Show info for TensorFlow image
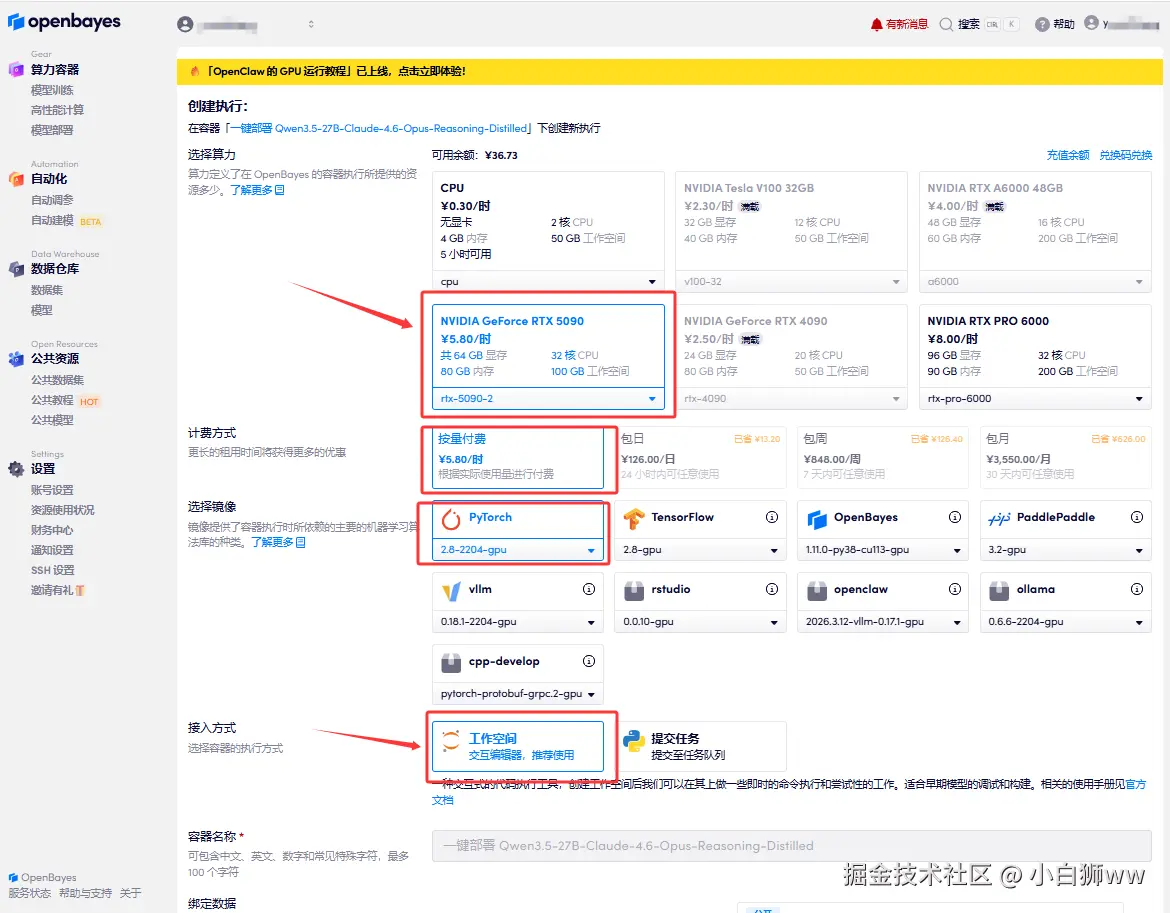The height and width of the screenshot is (913, 1170). 772,517
